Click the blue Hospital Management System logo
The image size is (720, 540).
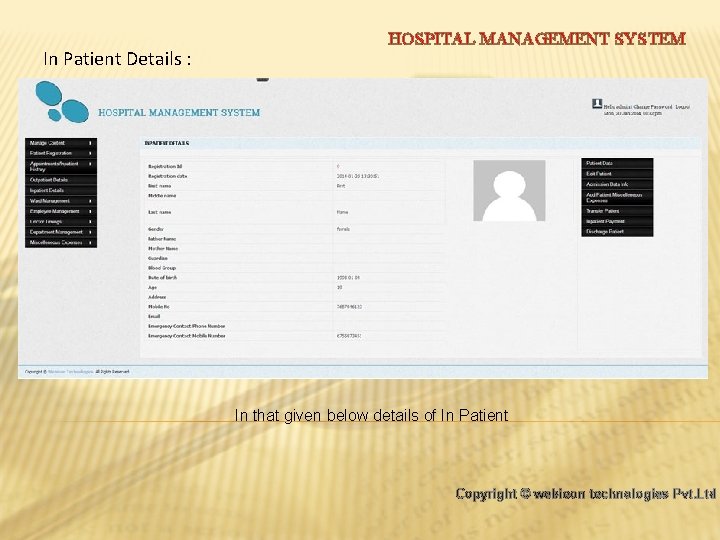point(62,102)
